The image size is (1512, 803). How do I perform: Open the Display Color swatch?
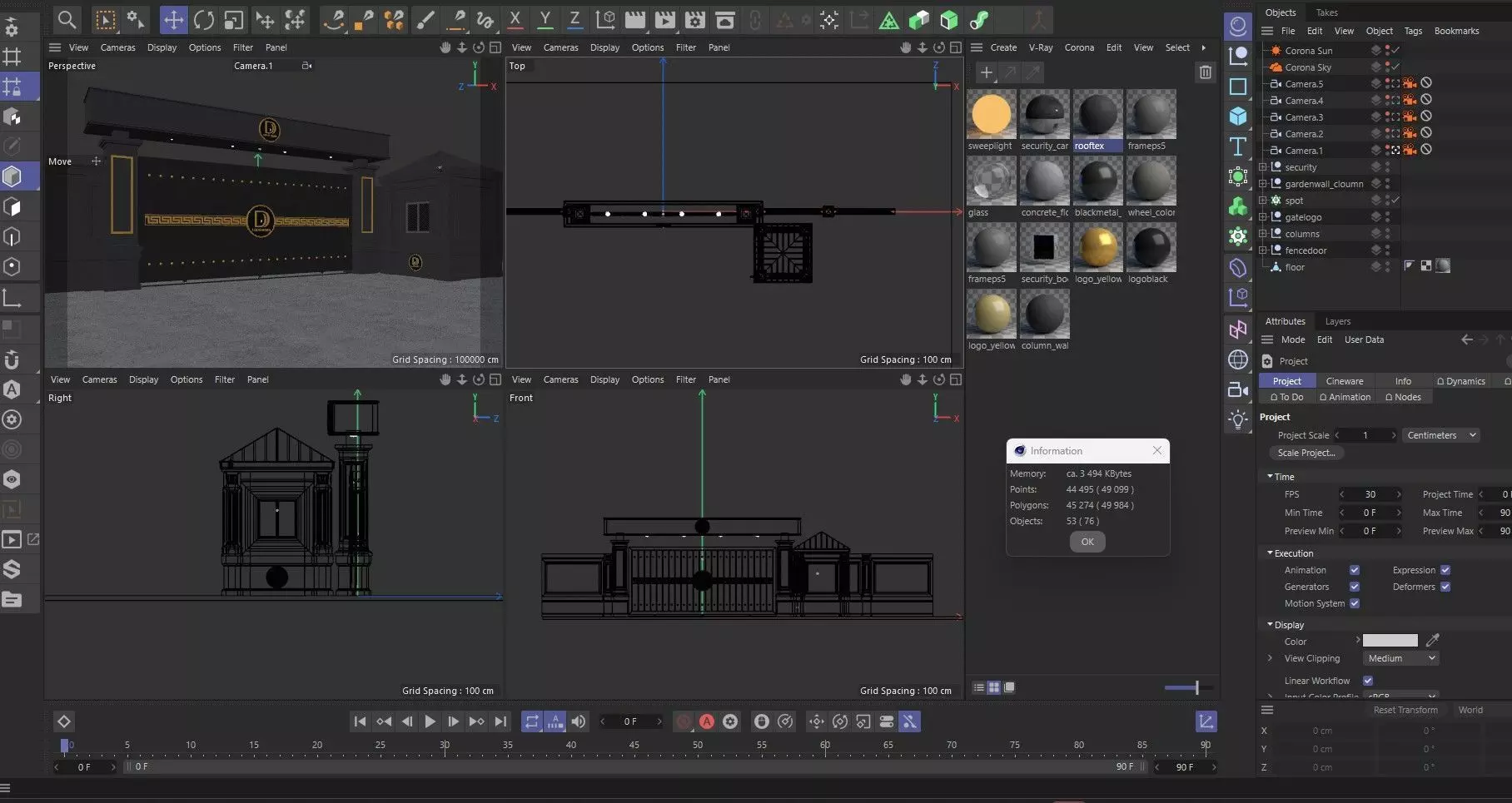point(1390,641)
